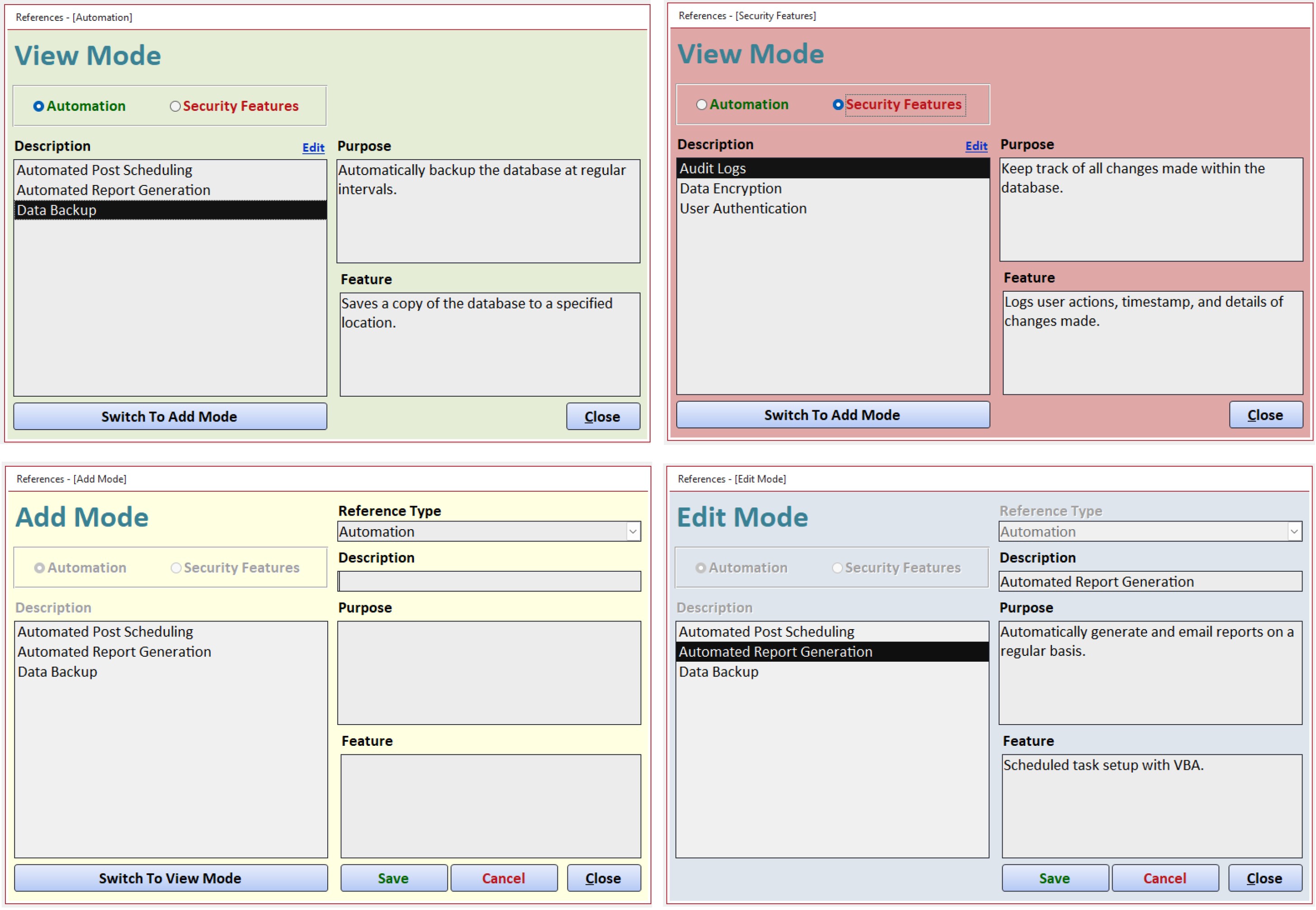Select Security Features radio in red Security window
The width and height of the screenshot is (1316, 910).
pos(838,104)
